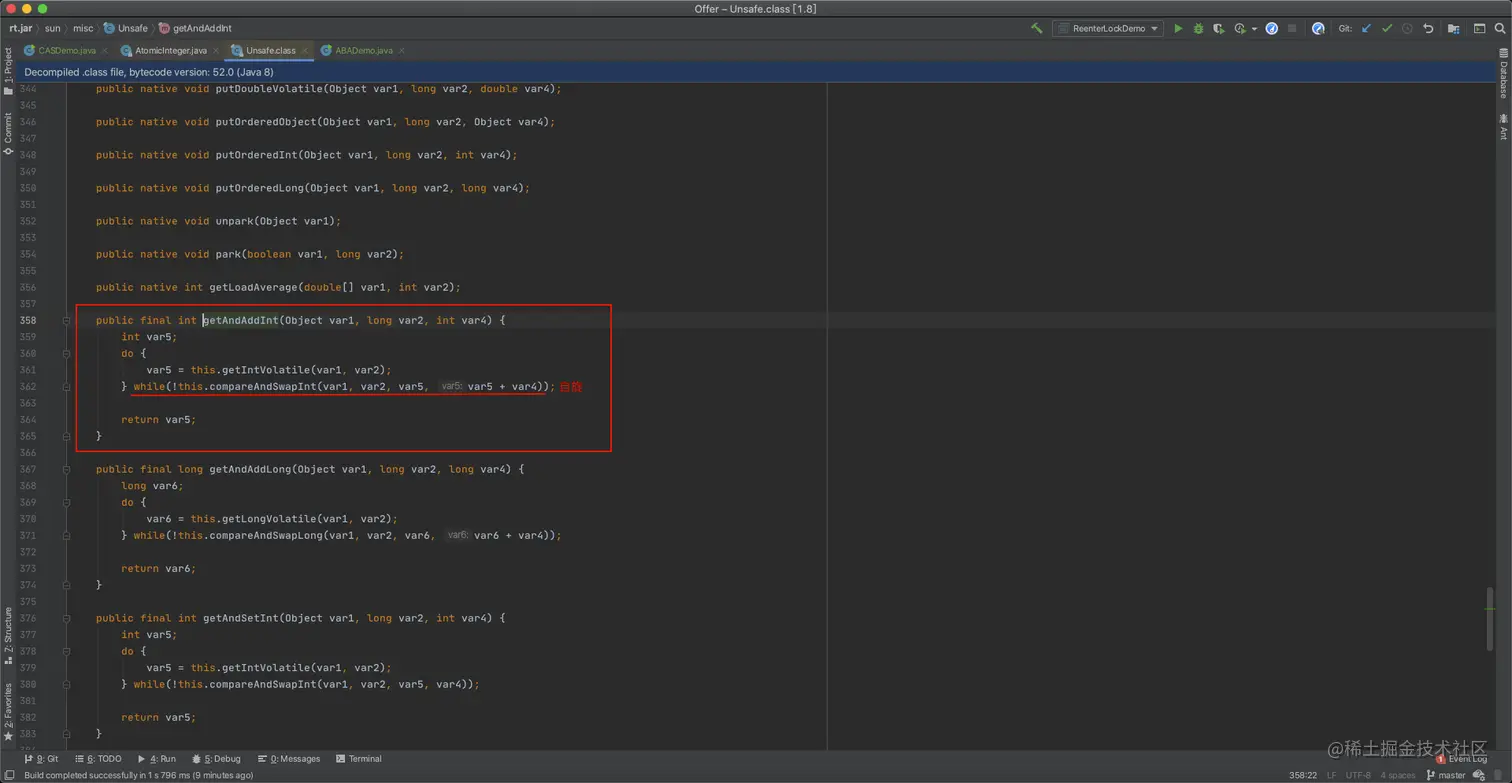1512x783 pixels.
Task: Open the 5: Debug tool window
Action: click(x=216, y=759)
